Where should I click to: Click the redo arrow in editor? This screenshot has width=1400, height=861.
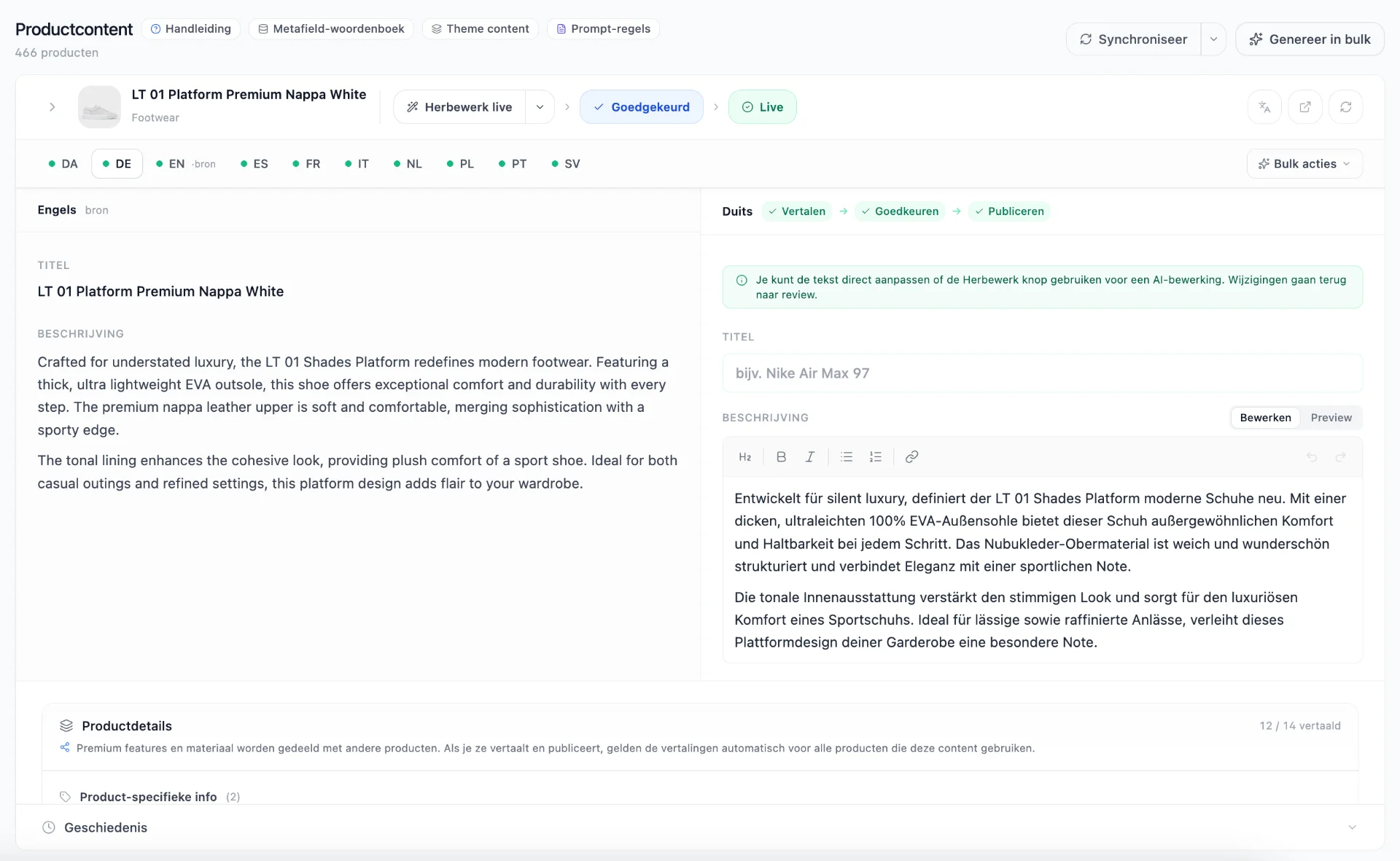1340,457
